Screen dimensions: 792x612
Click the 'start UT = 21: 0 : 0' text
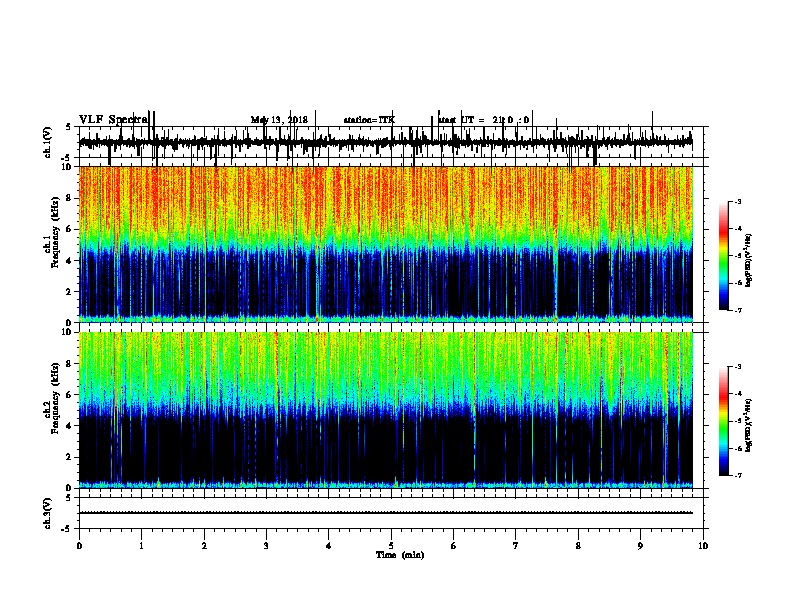tap(484, 120)
